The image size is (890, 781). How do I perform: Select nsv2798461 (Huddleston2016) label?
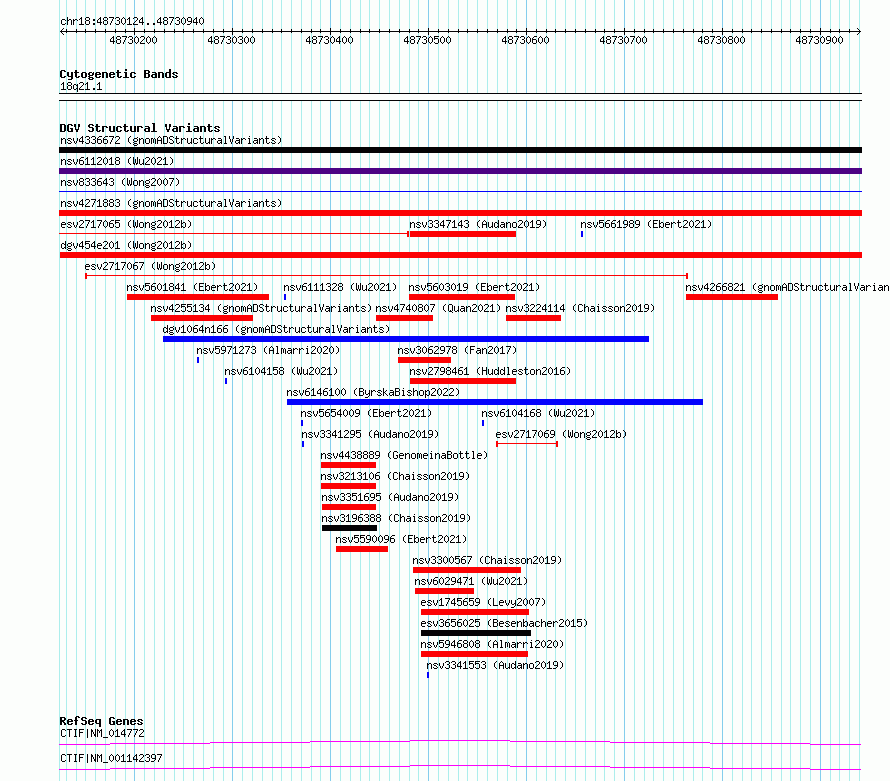click(x=490, y=371)
